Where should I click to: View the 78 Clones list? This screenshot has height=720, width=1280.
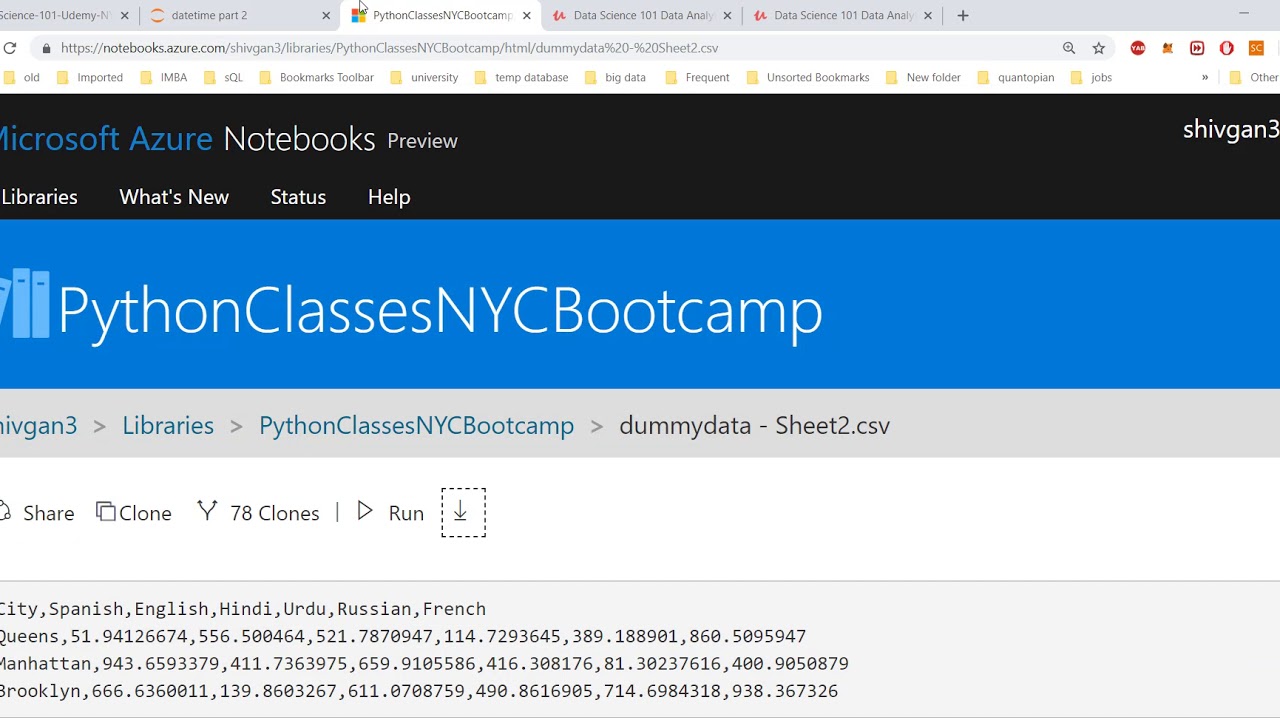259,513
